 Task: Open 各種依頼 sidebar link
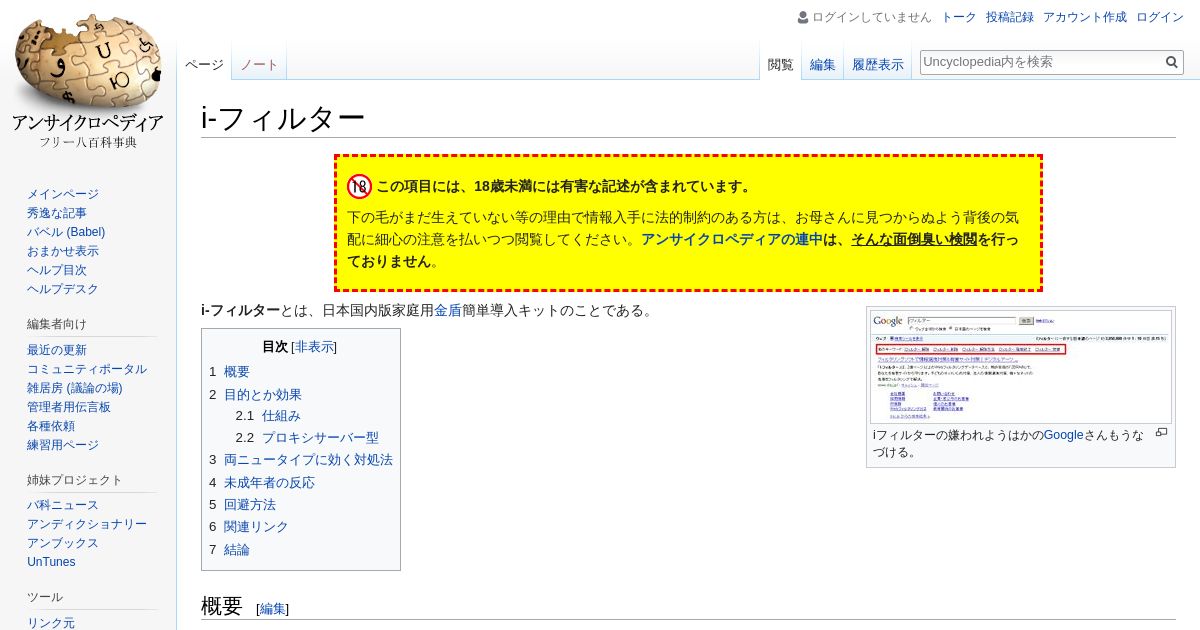point(51,426)
